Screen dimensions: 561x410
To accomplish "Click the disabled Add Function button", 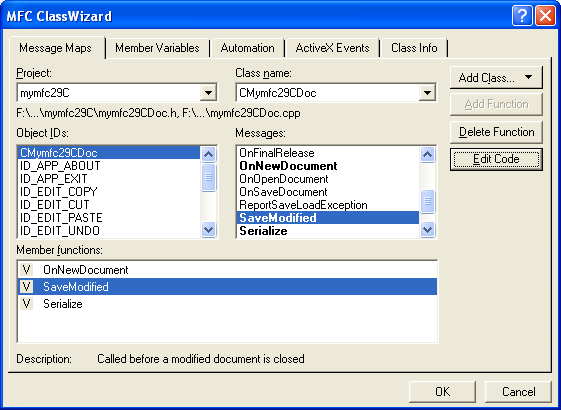I will 496,104.
